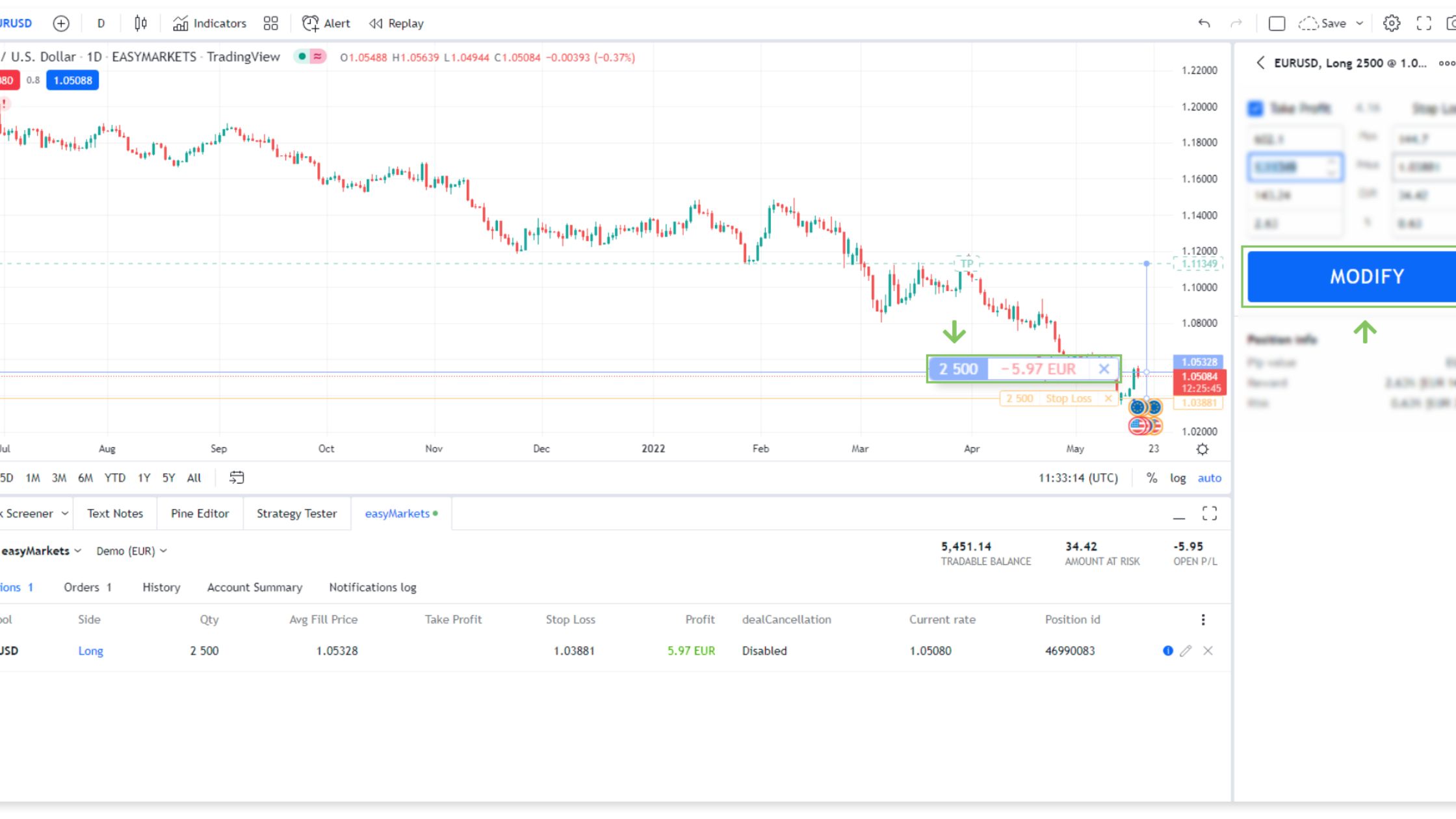This screenshot has height=819, width=1456.
Task: Open the go-to-date calendar icon
Action: [237, 478]
